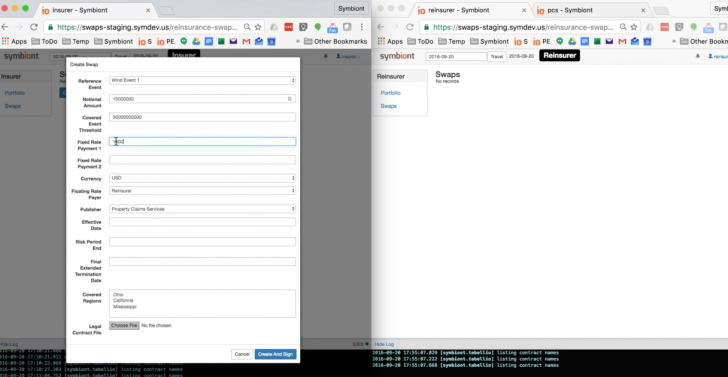728x377 pixels.
Task: Click reload button in reinsurer browser window
Action: point(410,27)
